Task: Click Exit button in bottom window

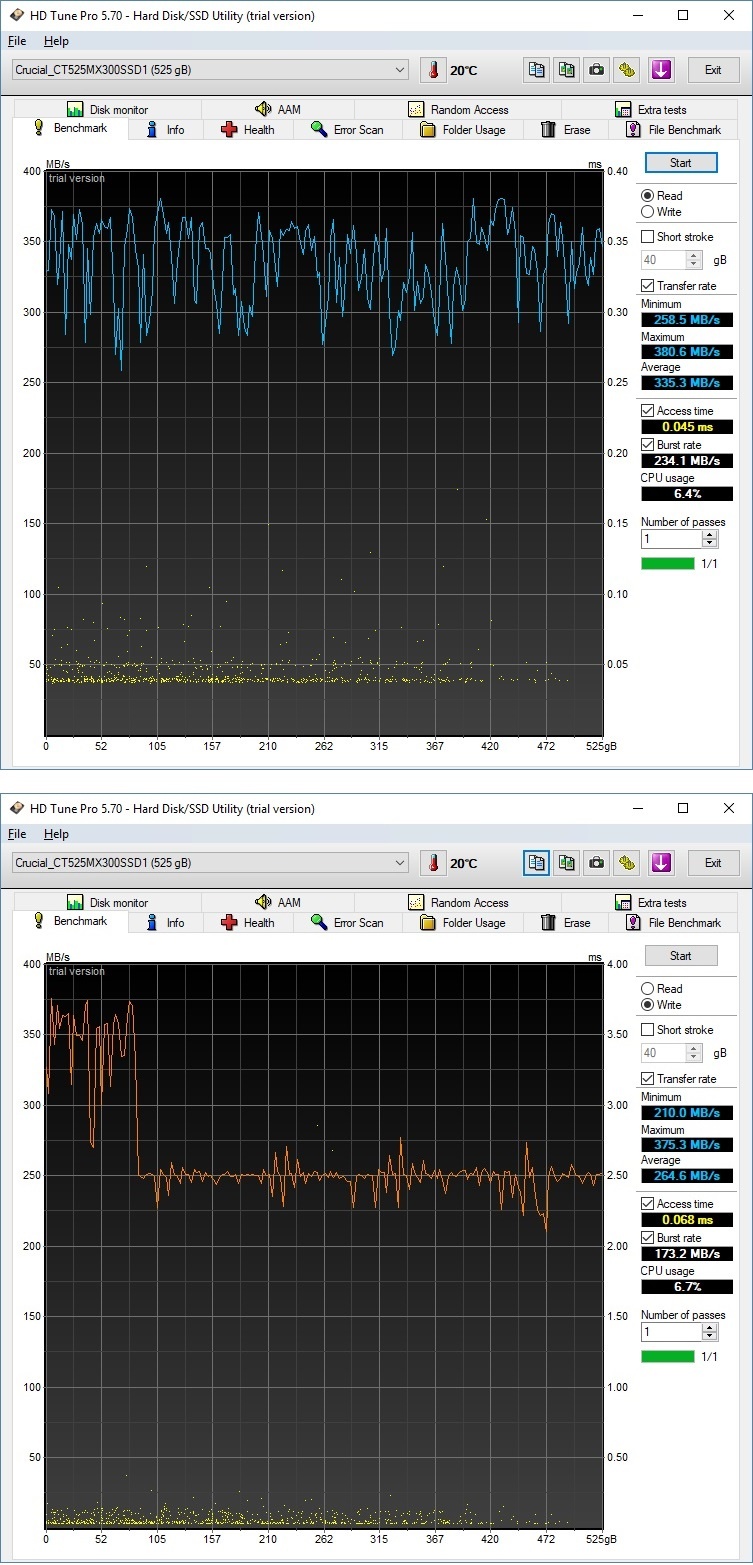Action: pyautogui.click(x=713, y=863)
